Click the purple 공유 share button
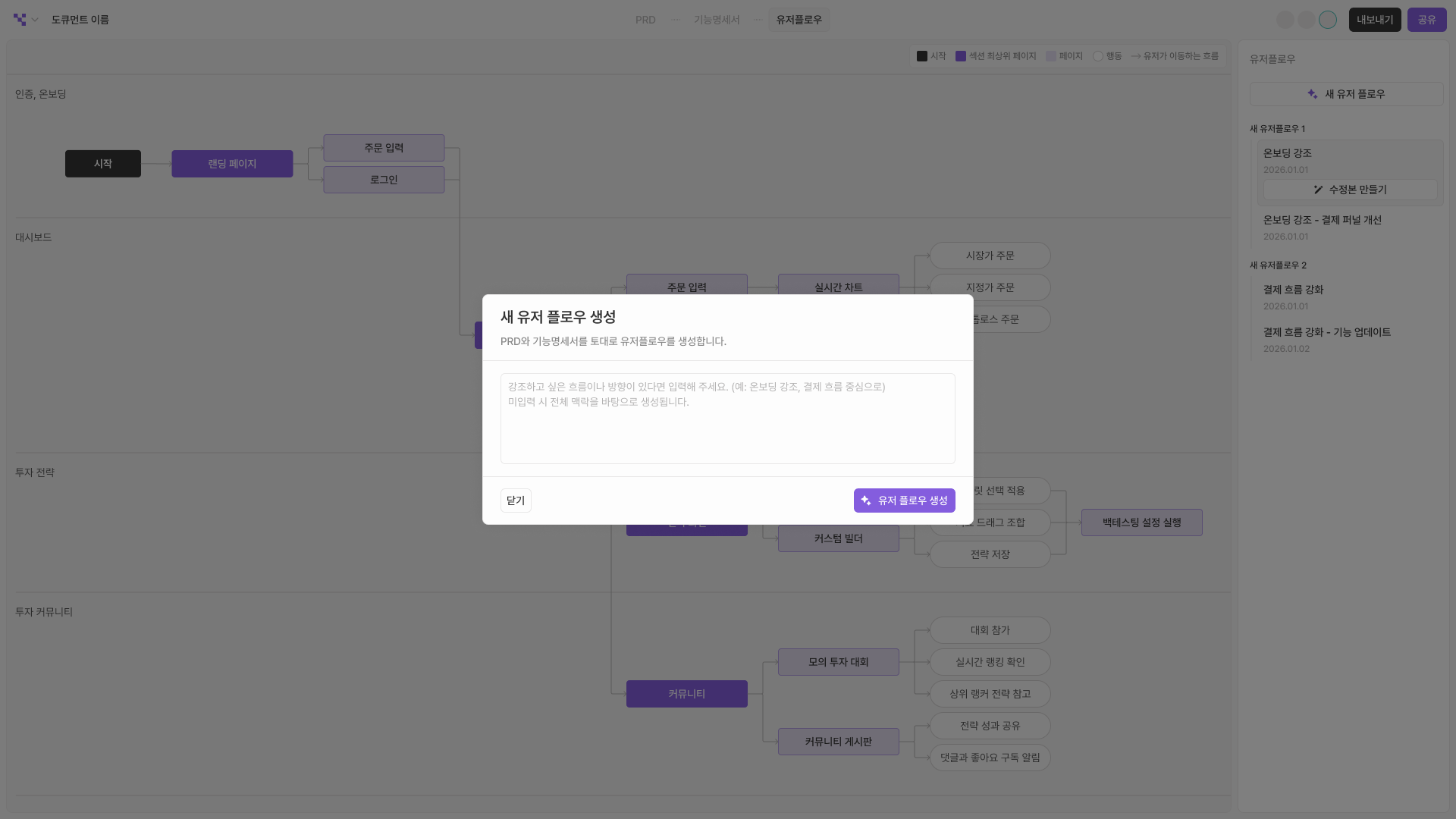The height and width of the screenshot is (819, 1456). 1426,20
